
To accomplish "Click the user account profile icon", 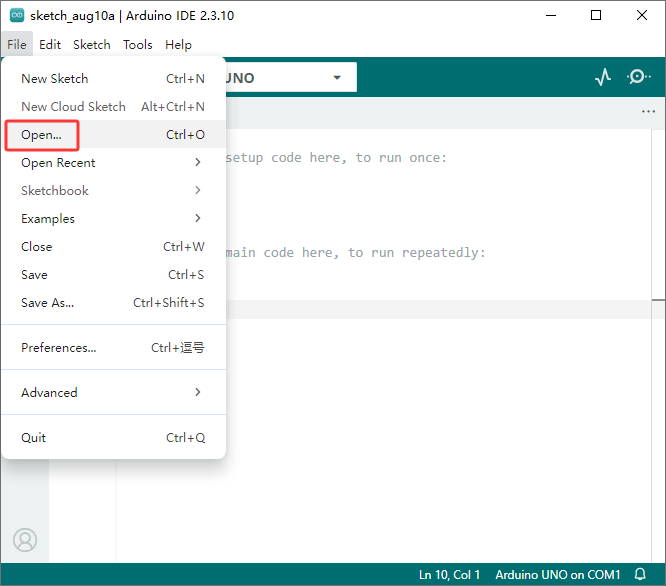I will (25, 540).
